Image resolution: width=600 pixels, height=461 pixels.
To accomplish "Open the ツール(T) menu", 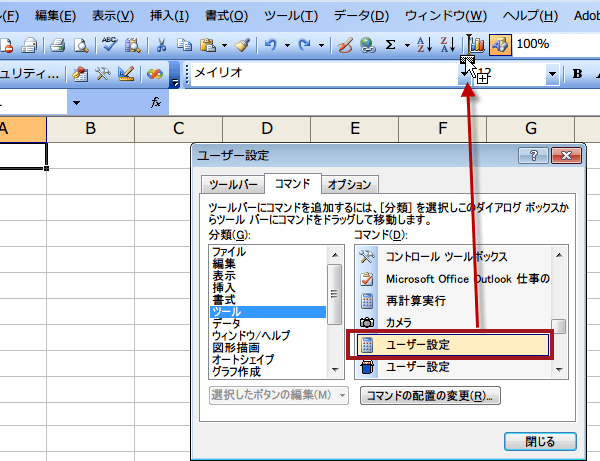I will point(291,16).
